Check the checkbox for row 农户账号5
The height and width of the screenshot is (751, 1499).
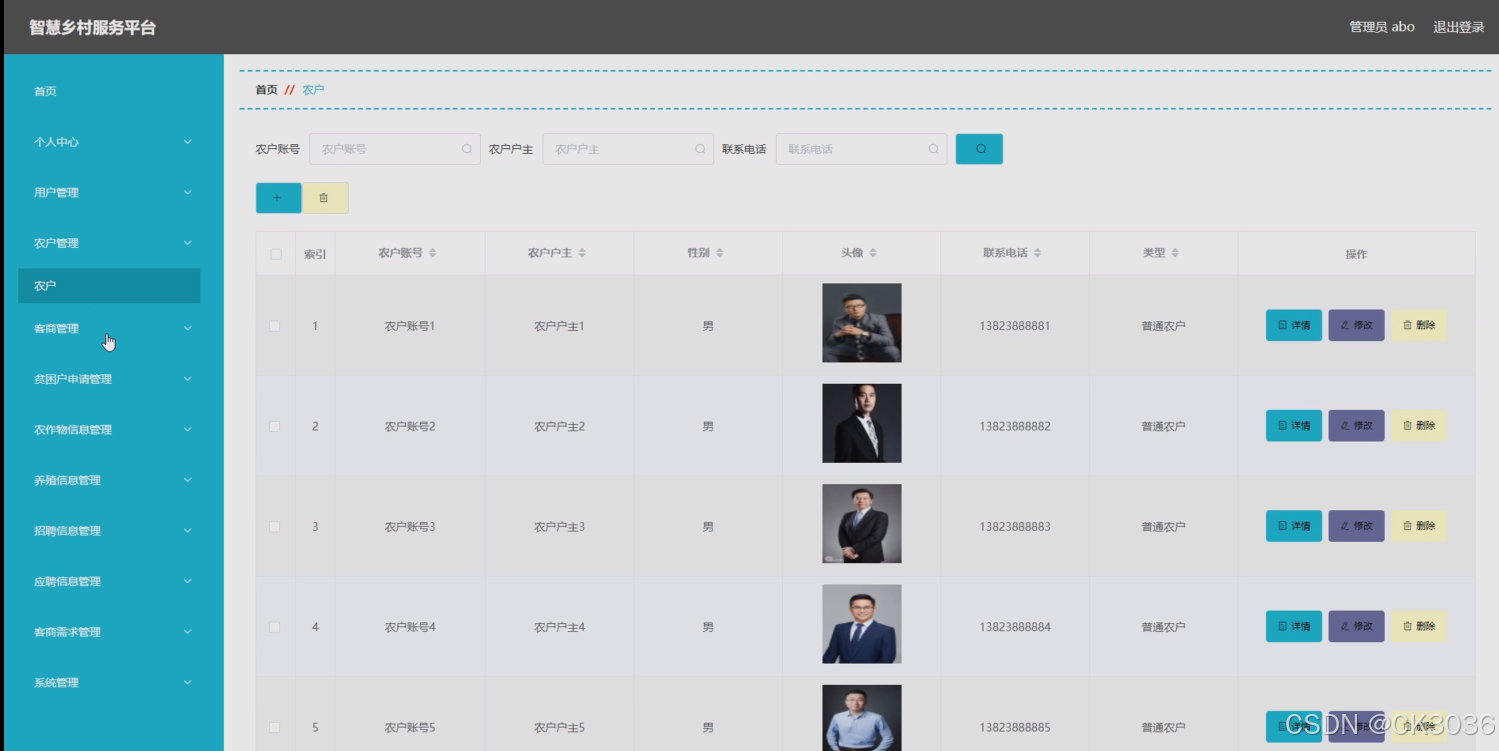(x=275, y=727)
